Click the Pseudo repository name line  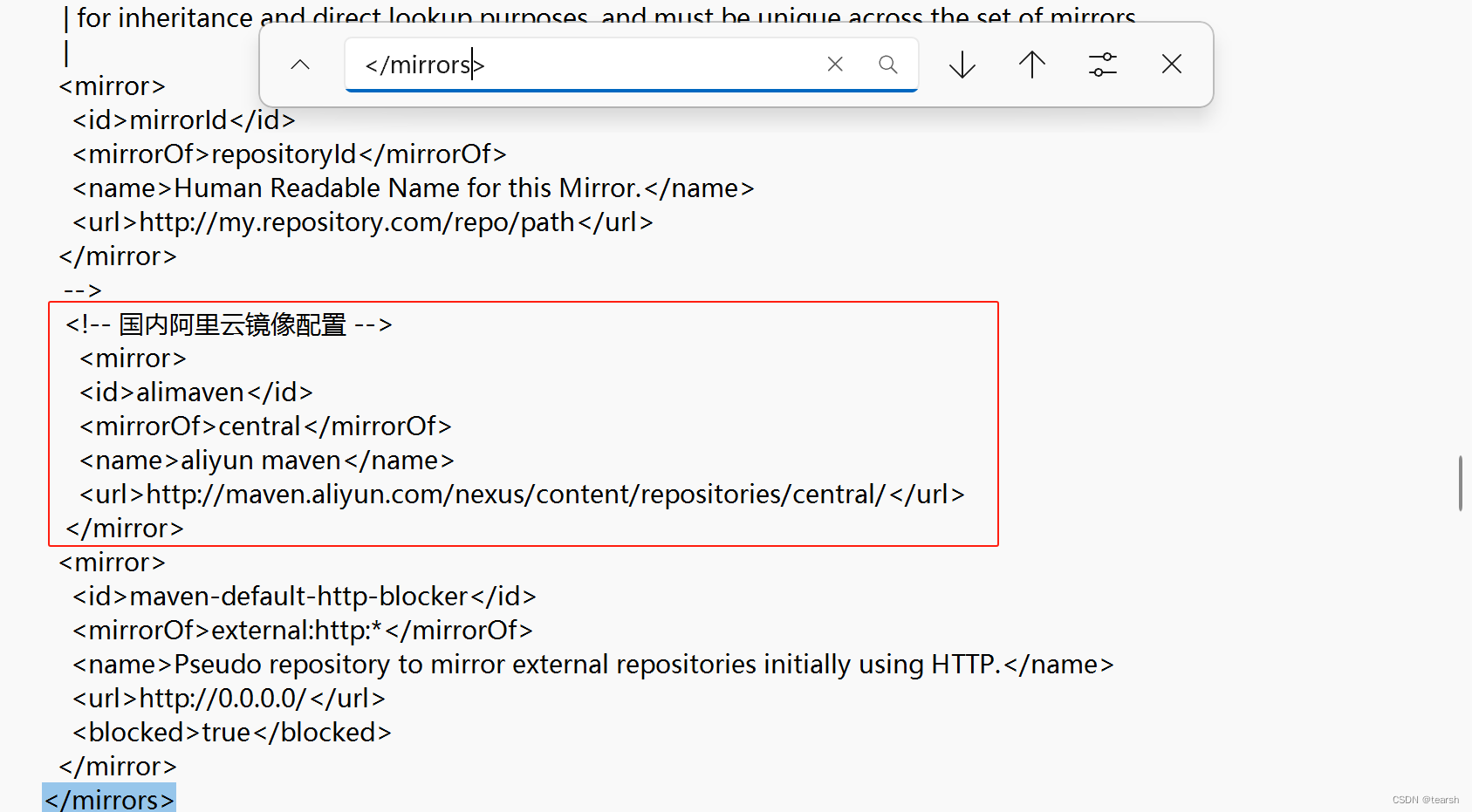tap(593, 665)
